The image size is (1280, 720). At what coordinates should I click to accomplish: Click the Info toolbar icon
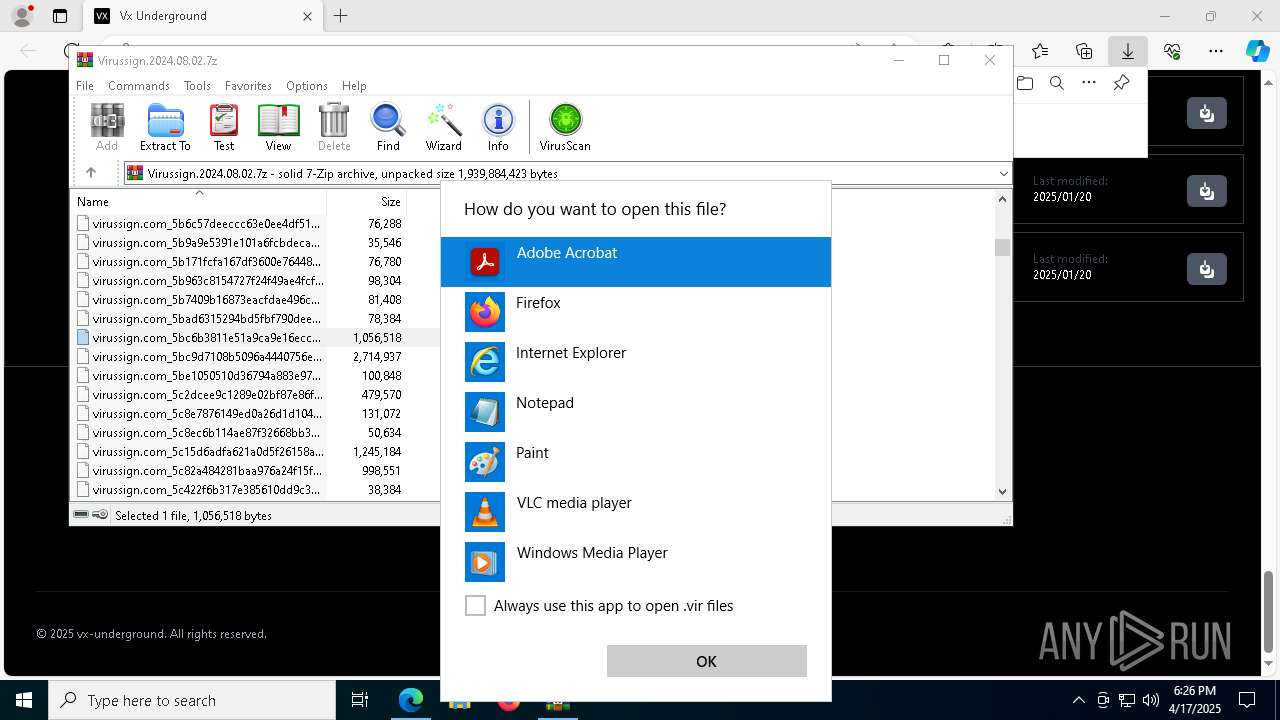[498, 127]
